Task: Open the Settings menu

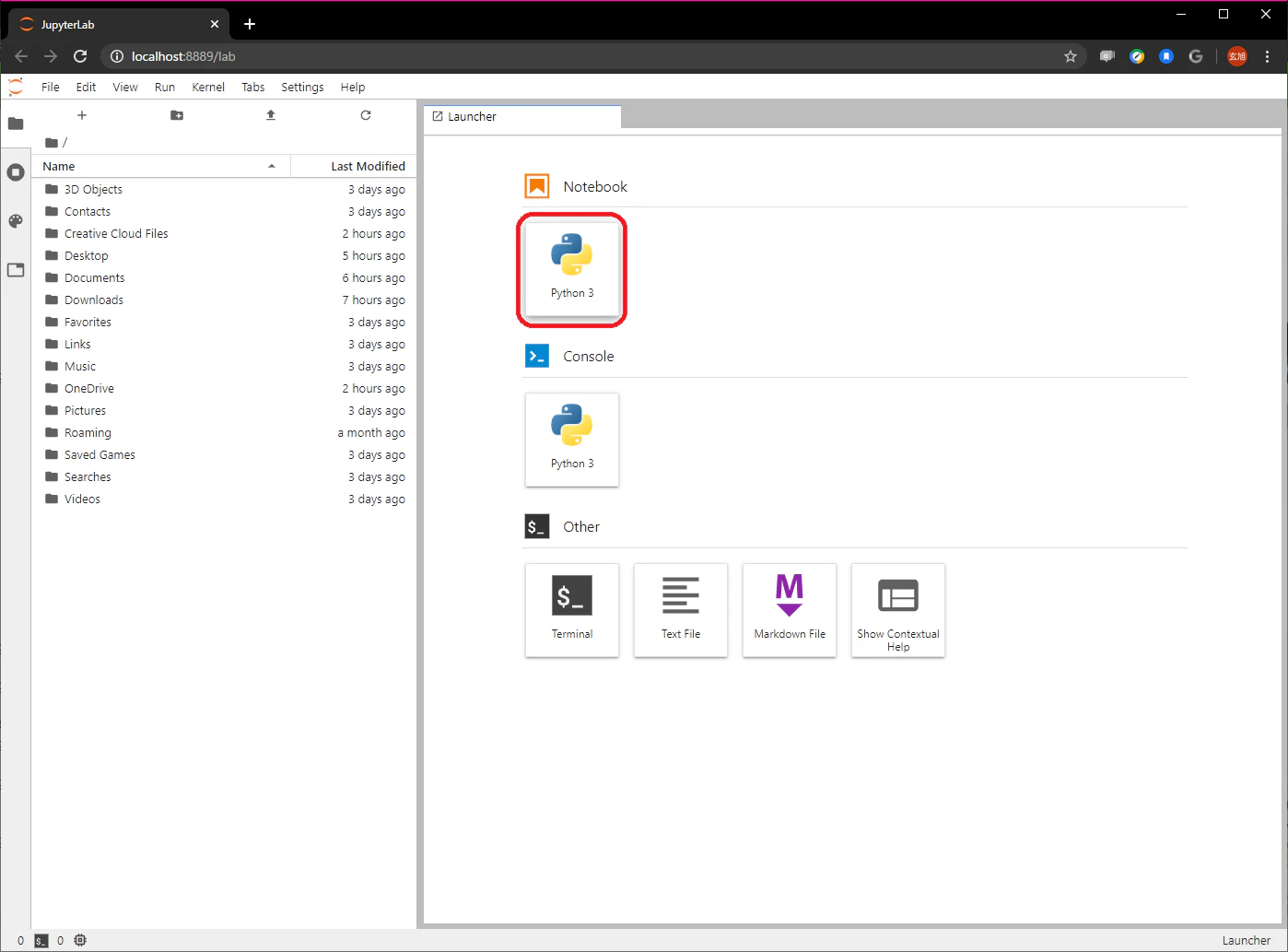Action: tap(302, 87)
